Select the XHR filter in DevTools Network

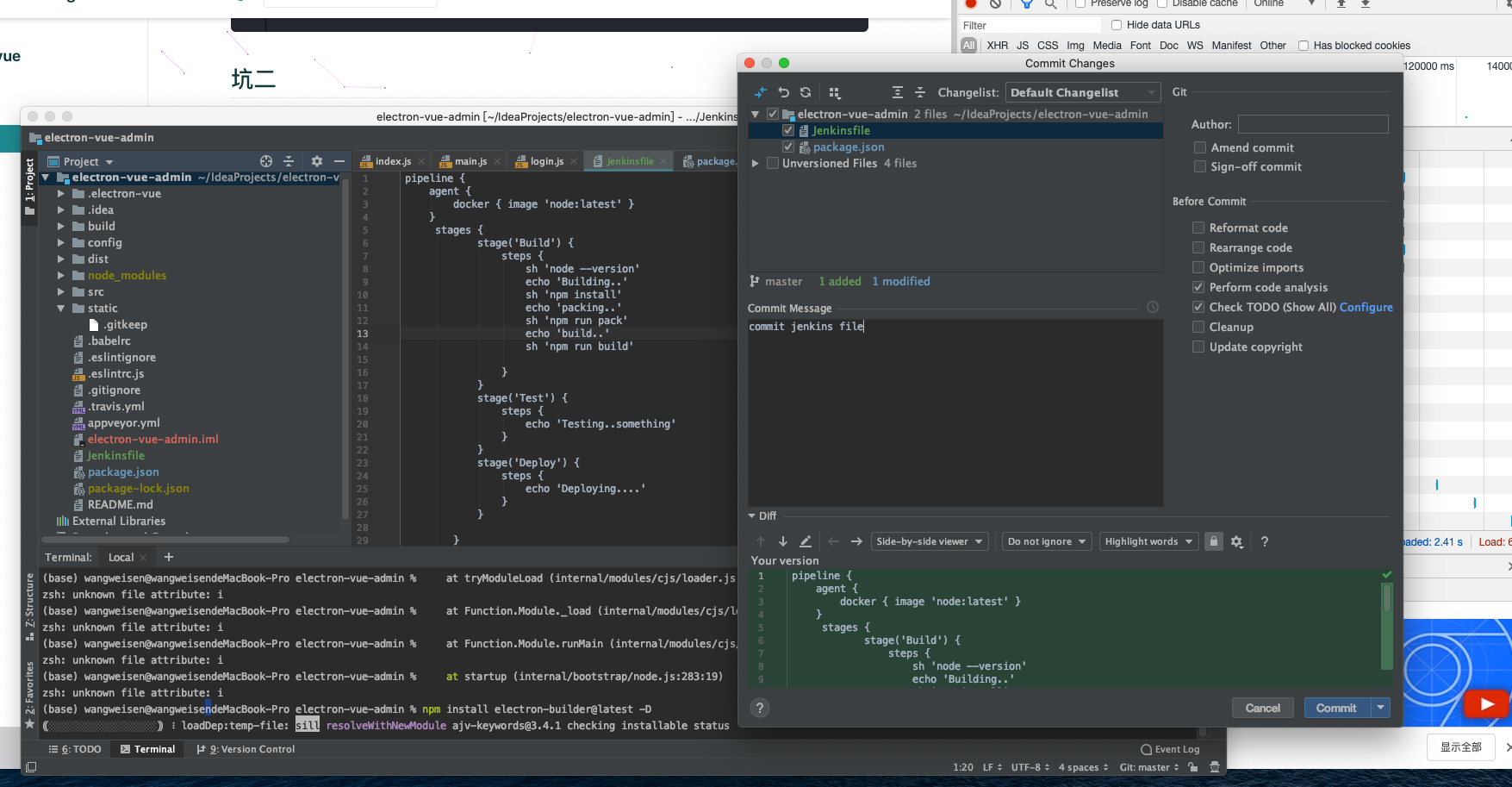click(998, 46)
